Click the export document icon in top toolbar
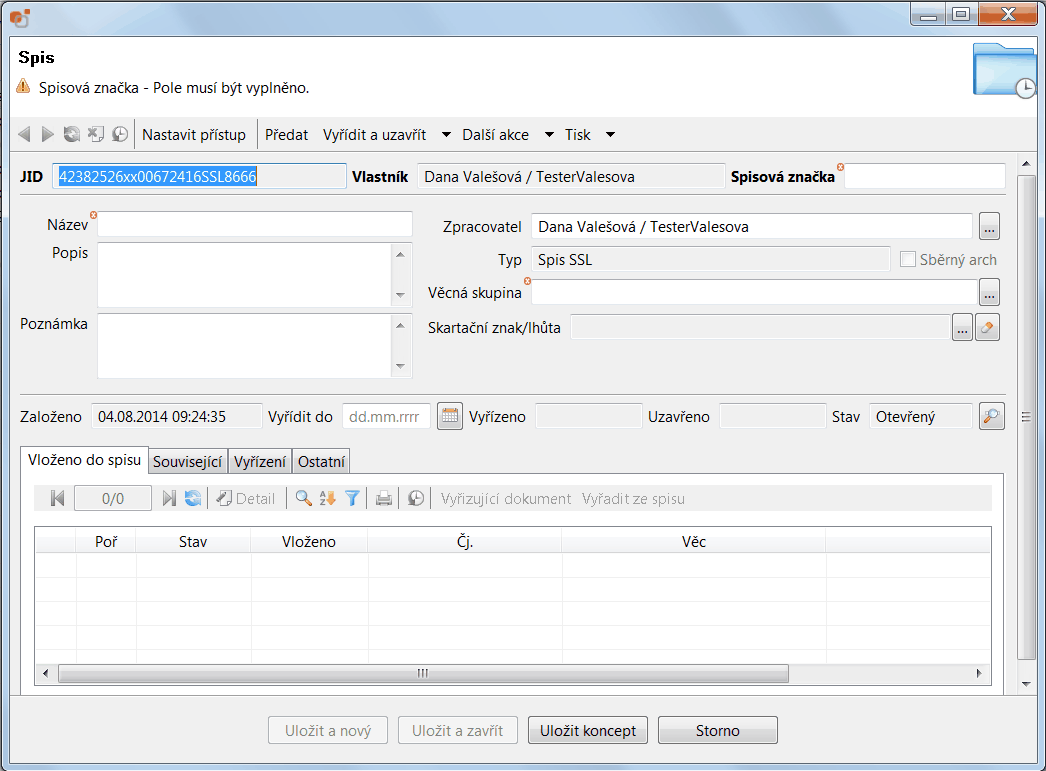 (x=95, y=134)
